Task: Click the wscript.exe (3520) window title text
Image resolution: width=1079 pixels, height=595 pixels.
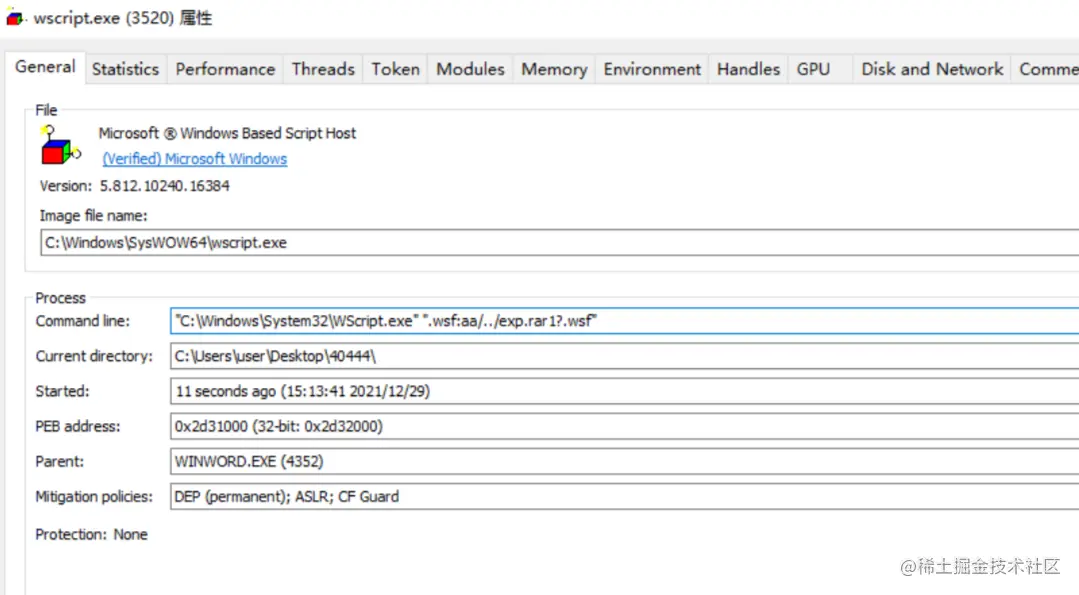Action: point(123,18)
